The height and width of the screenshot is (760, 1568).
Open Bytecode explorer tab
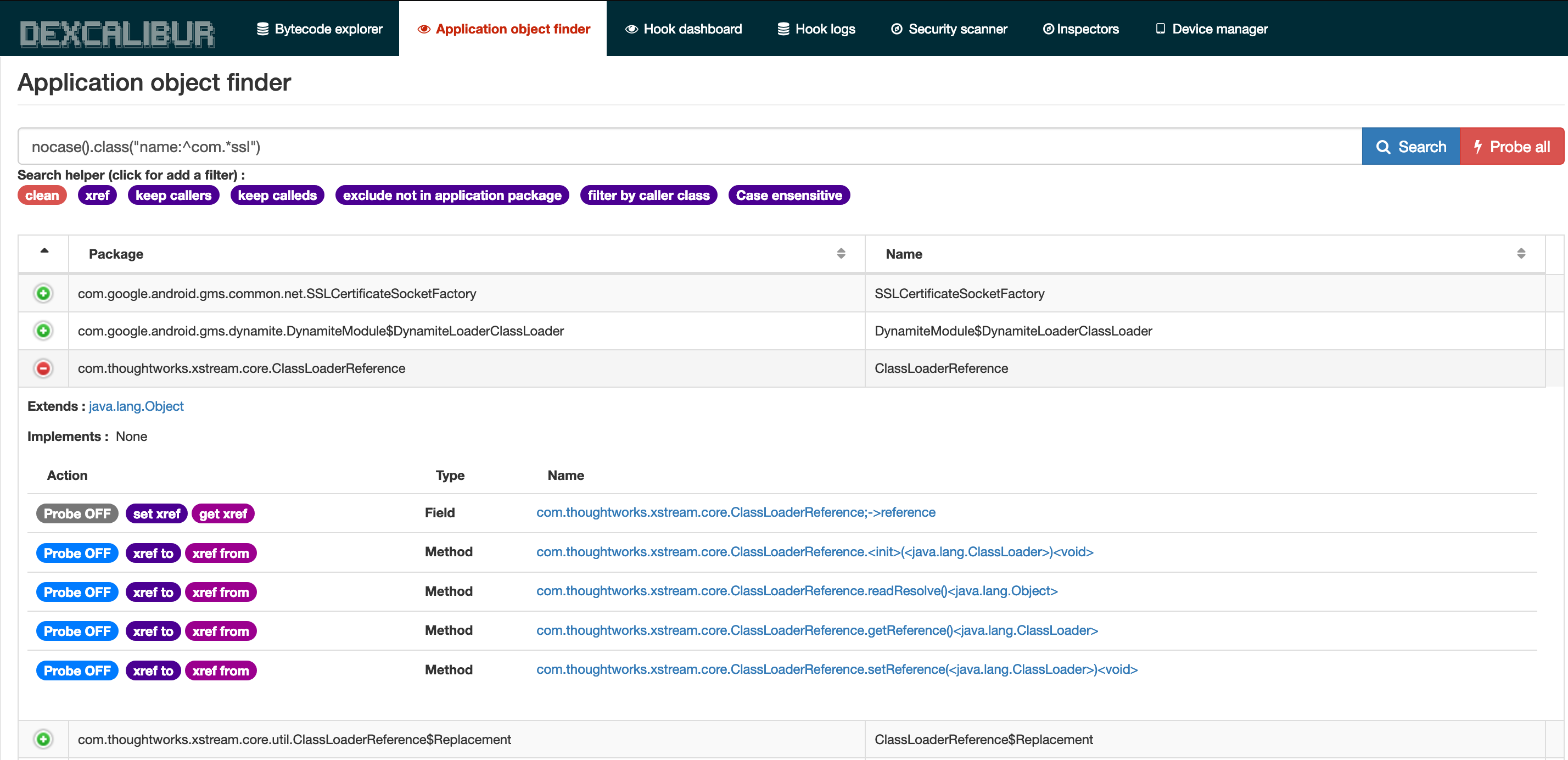click(x=320, y=29)
